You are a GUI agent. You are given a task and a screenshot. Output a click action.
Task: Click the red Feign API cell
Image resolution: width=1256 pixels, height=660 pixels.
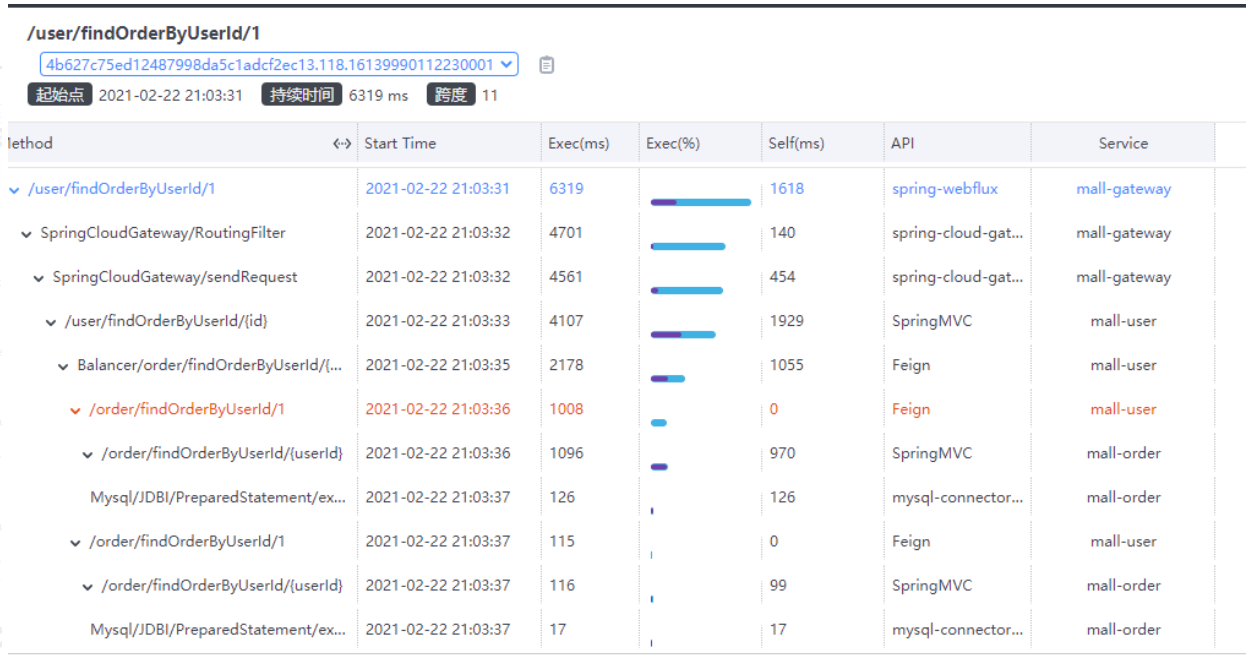coord(911,409)
